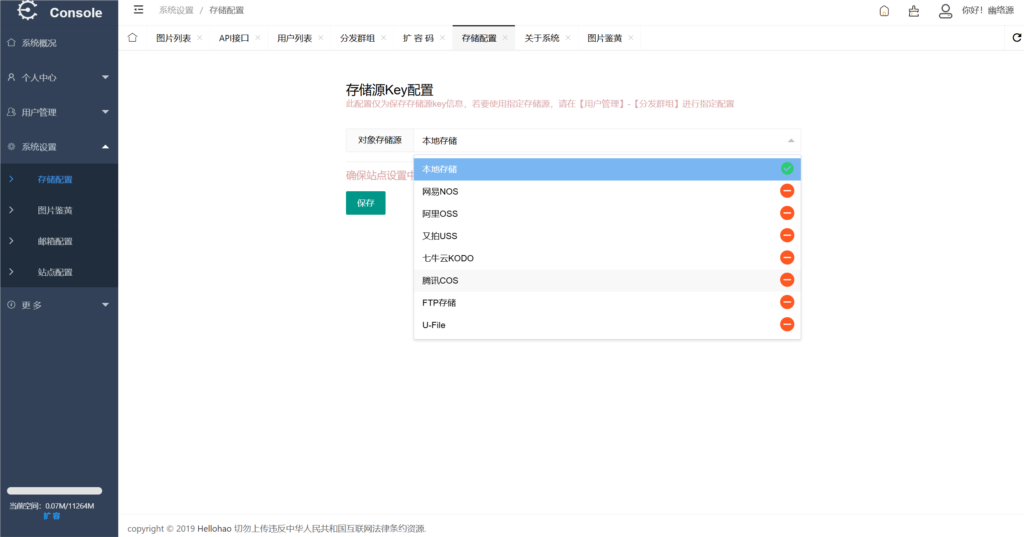This screenshot has width=1024, height=537.
Task: Click red minus icon beside 又拍USS
Action: (787, 235)
